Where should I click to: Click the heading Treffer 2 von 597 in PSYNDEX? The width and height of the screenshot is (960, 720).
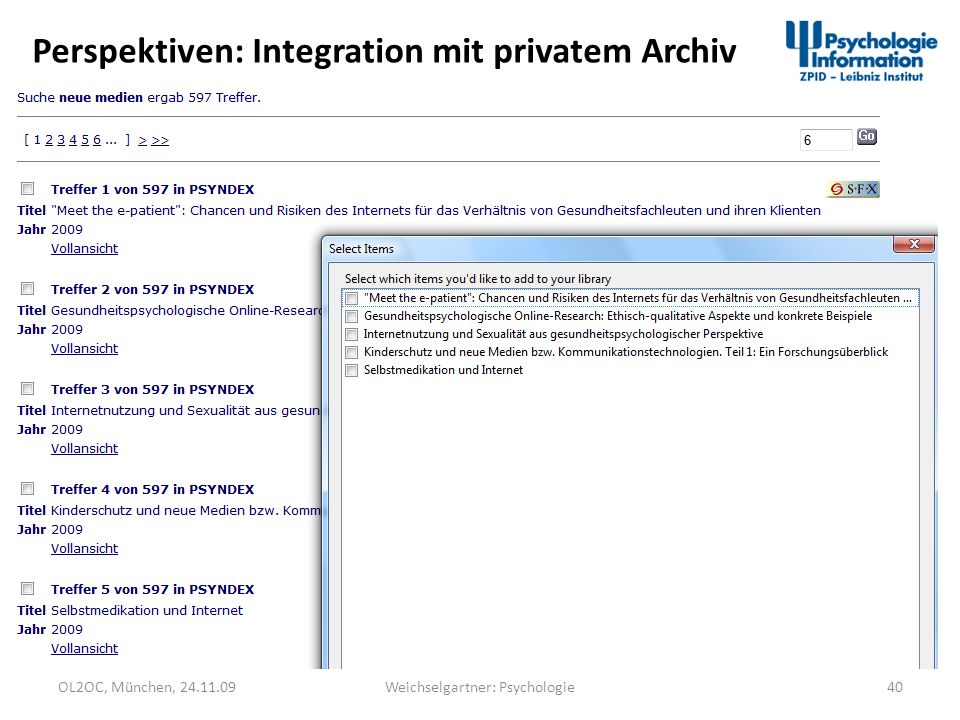pos(152,289)
